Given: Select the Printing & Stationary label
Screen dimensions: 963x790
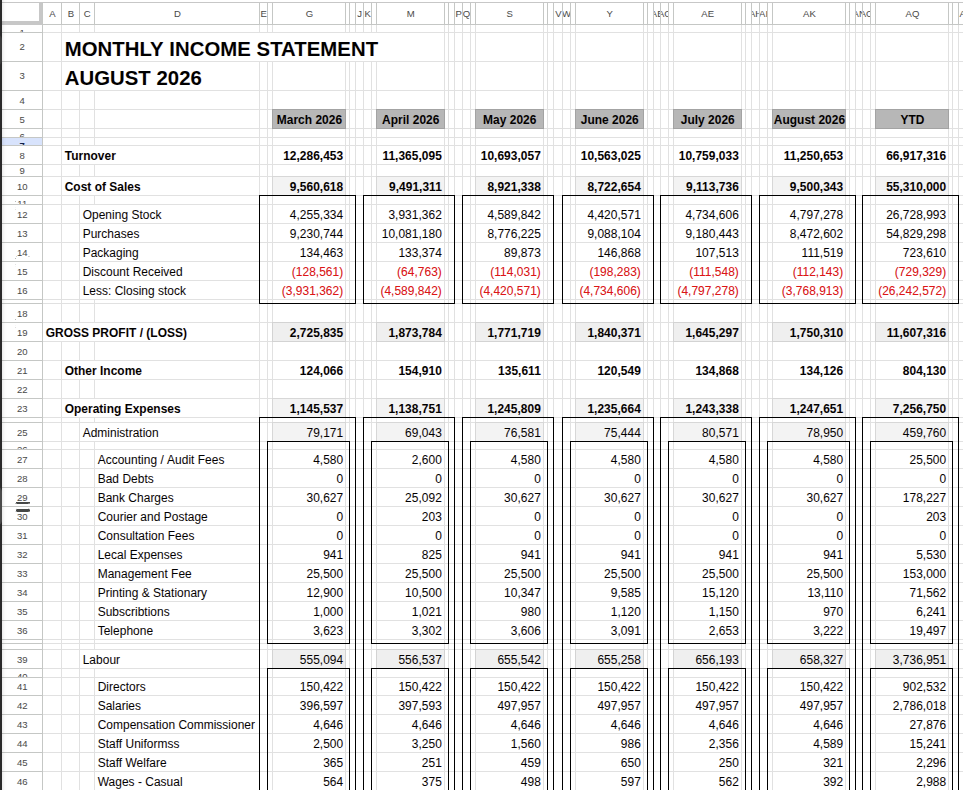Looking at the screenshot, I should pyautogui.click(x=152, y=593).
